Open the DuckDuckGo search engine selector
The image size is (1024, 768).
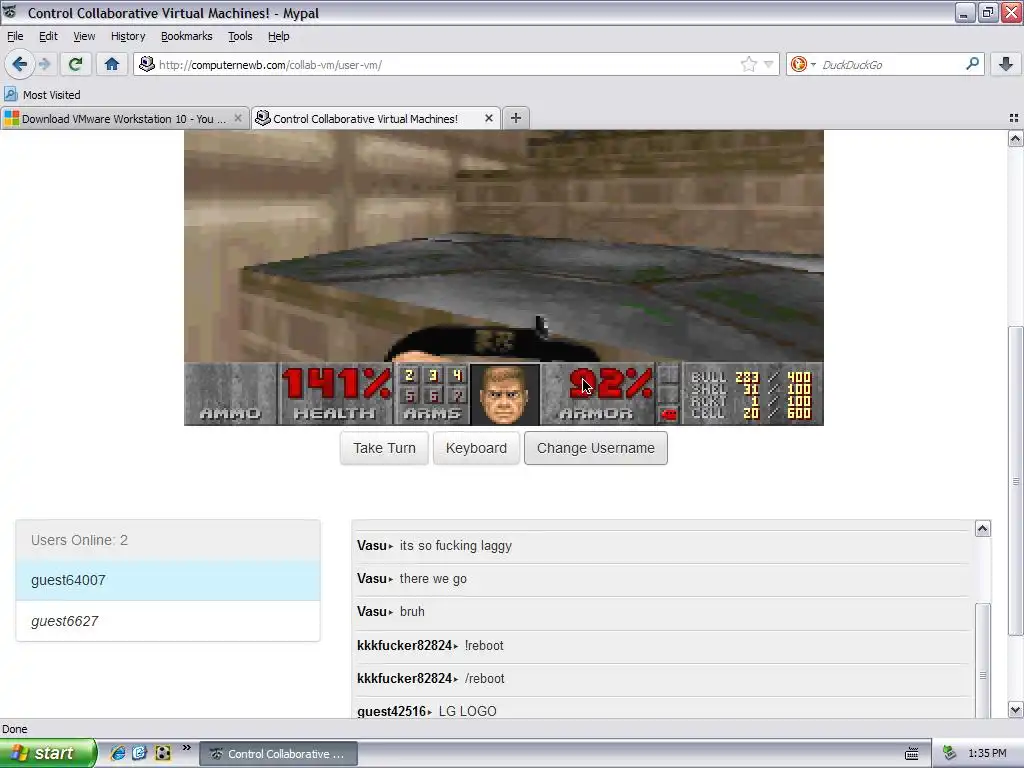(803, 64)
